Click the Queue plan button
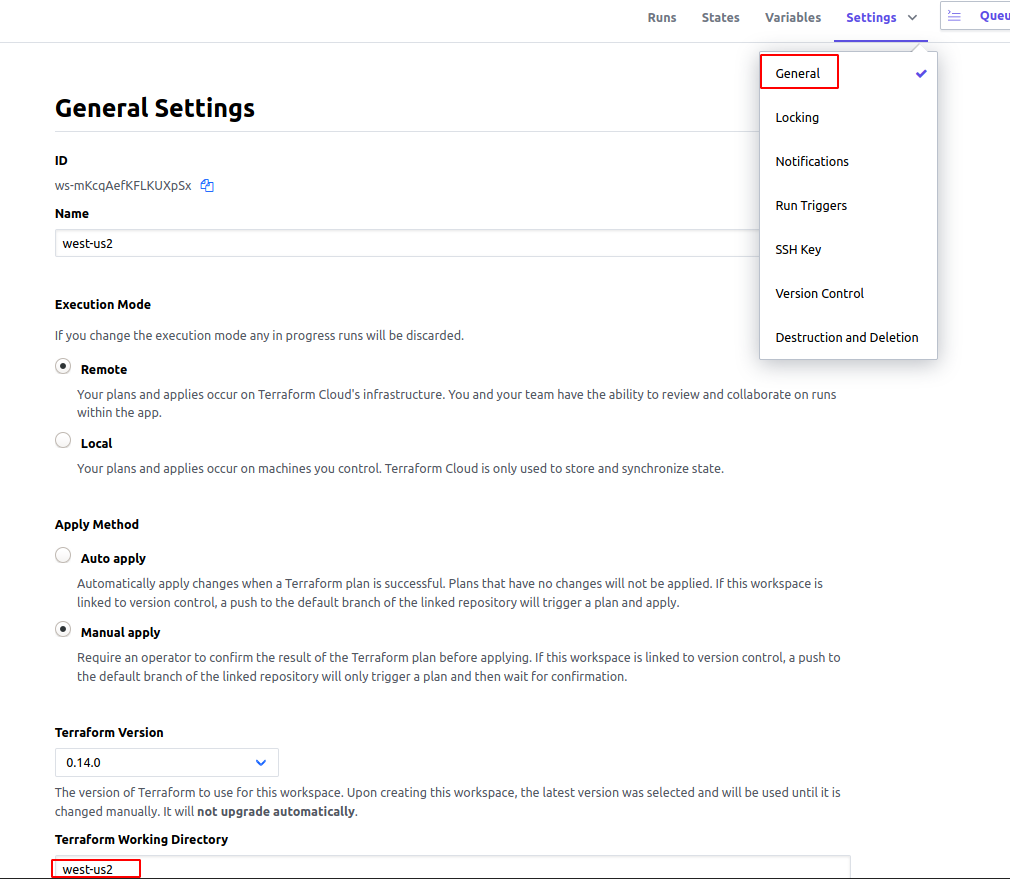This screenshot has height=879, width=1010. coord(975,16)
